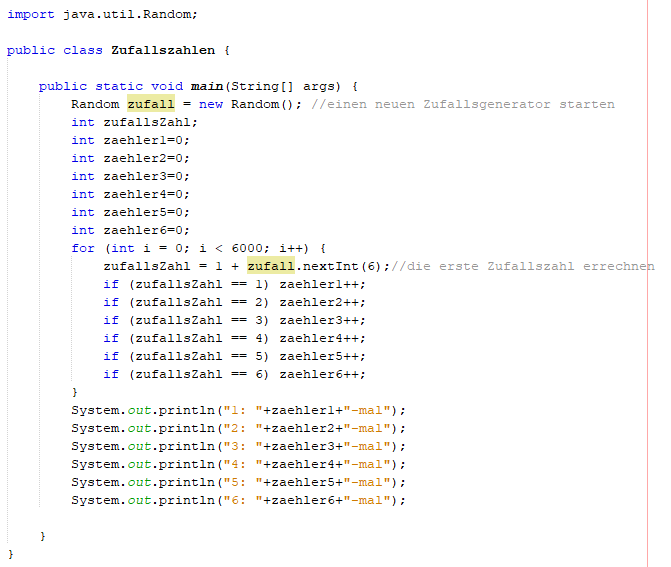Click the "new" keyword before Random()
This screenshot has width=671, height=567.
tap(211, 104)
